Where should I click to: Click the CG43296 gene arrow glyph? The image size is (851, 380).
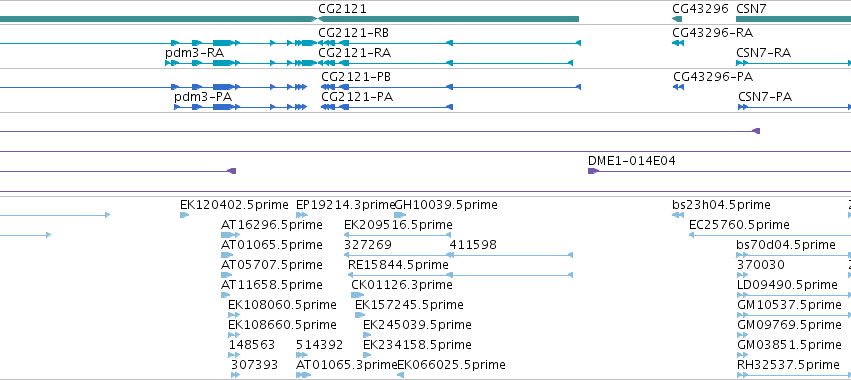[677, 19]
